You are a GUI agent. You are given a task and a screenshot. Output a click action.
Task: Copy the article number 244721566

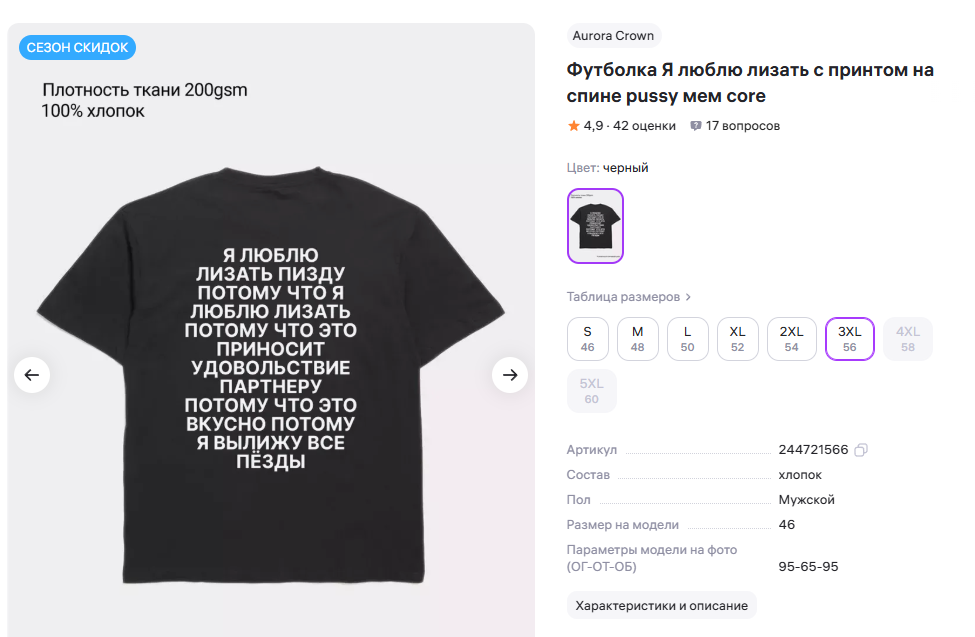point(861,450)
